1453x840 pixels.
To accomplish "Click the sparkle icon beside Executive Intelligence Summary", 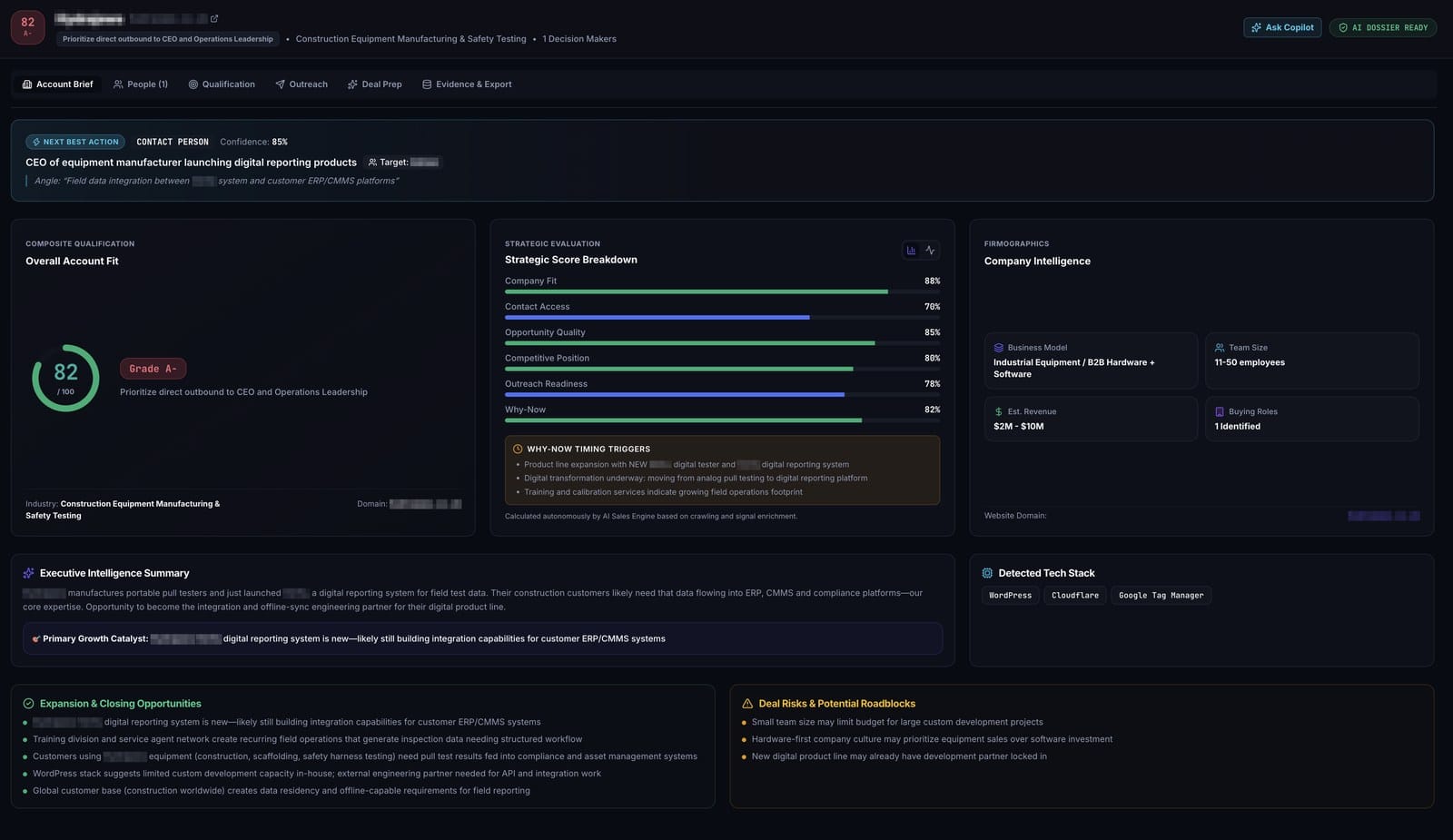I will (28, 573).
